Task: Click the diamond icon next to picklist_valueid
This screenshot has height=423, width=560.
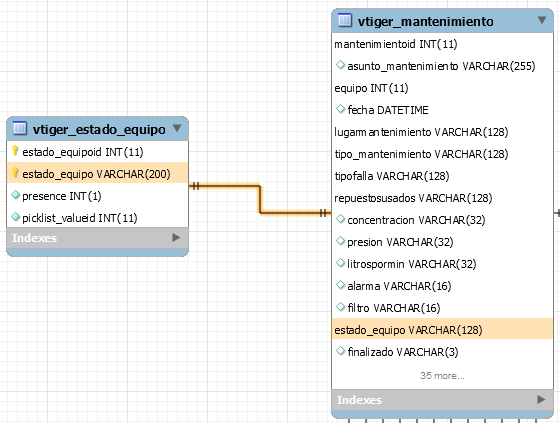Action: click(15, 217)
